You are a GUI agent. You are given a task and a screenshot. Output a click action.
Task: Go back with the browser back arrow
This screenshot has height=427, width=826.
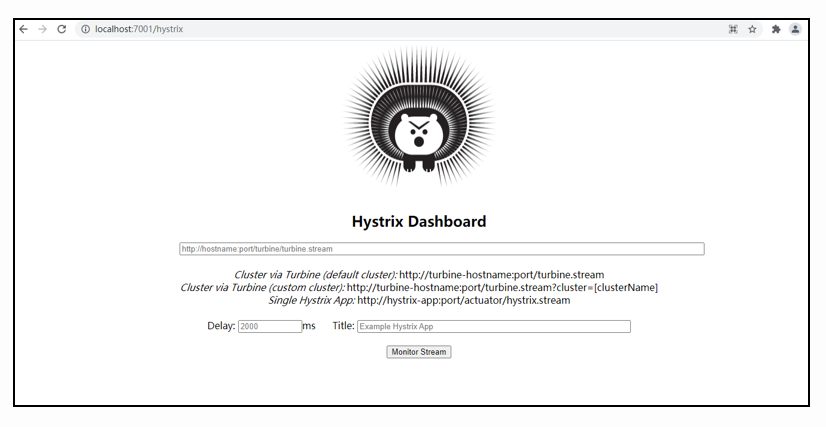23,29
